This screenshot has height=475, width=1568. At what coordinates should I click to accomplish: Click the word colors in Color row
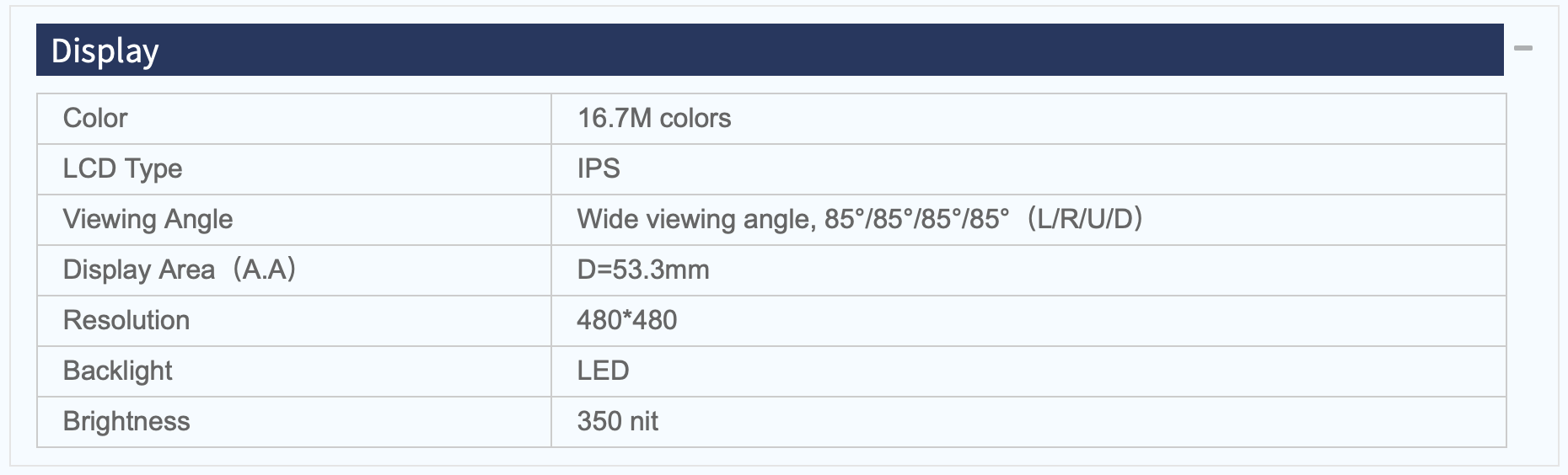click(695, 118)
